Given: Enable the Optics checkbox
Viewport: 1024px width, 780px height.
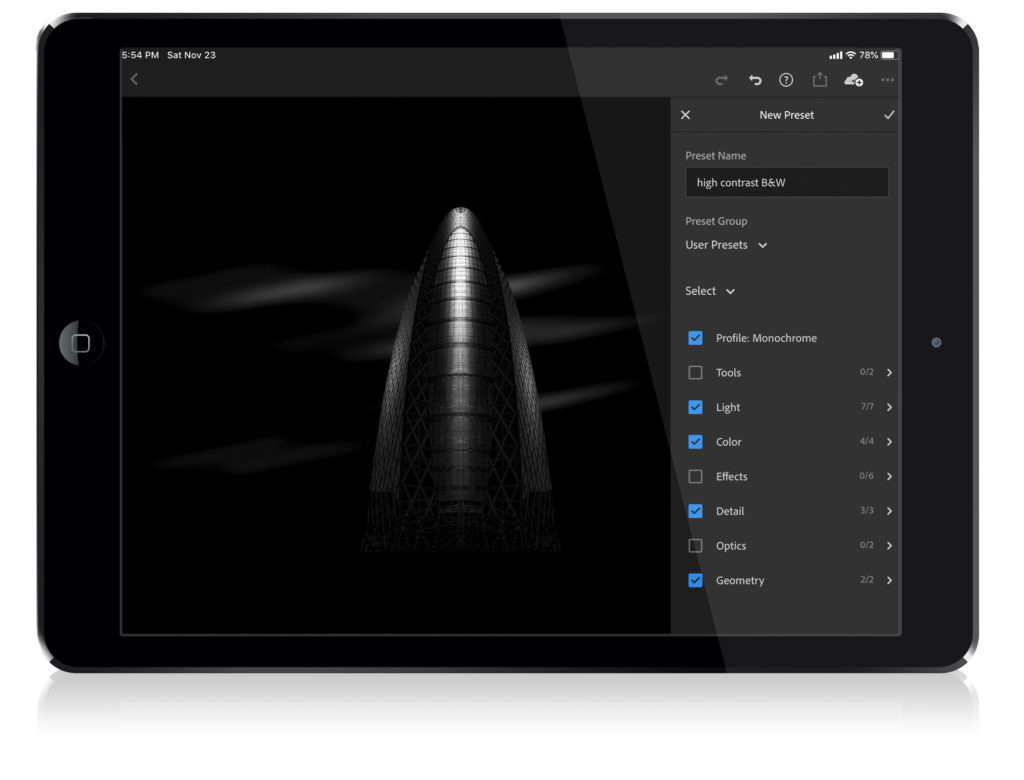Looking at the screenshot, I should (696, 545).
